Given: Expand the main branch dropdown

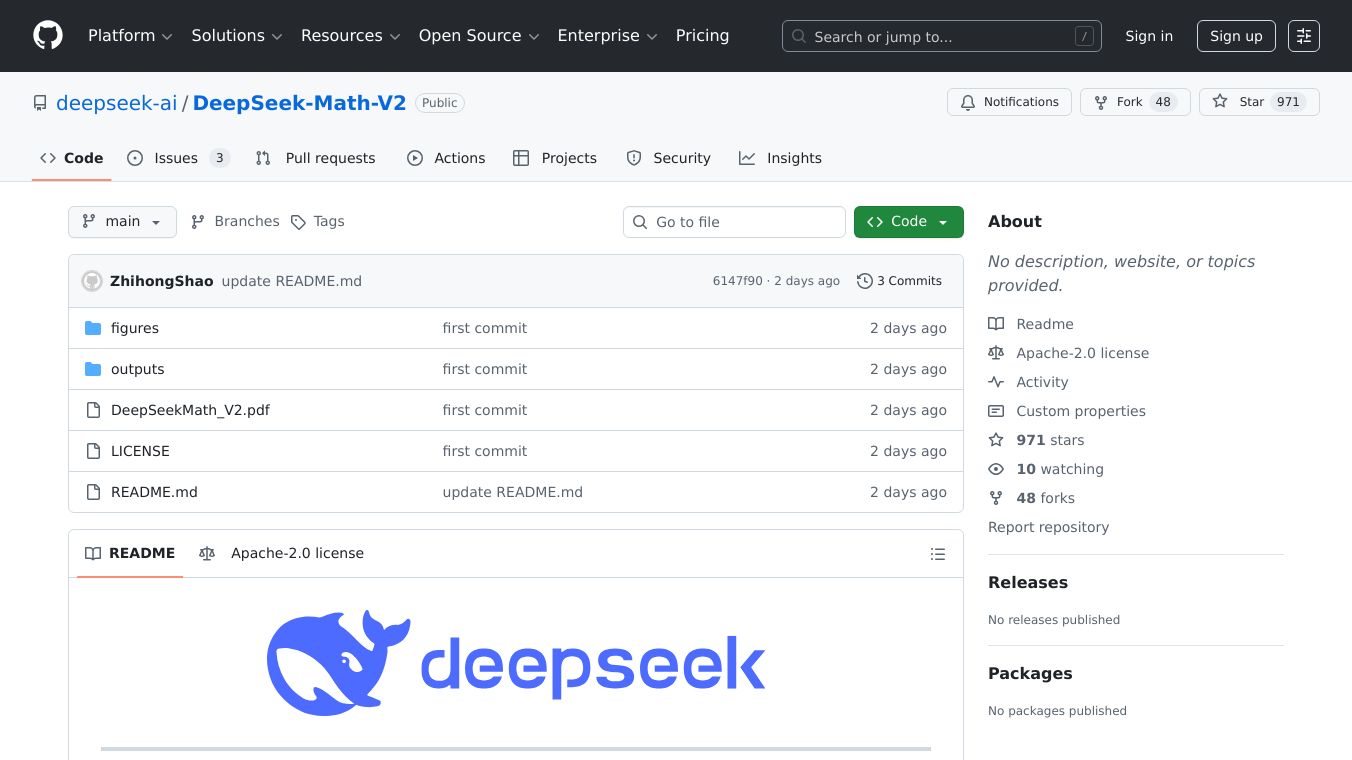Looking at the screenshot, I should click(x=122, y=222).
